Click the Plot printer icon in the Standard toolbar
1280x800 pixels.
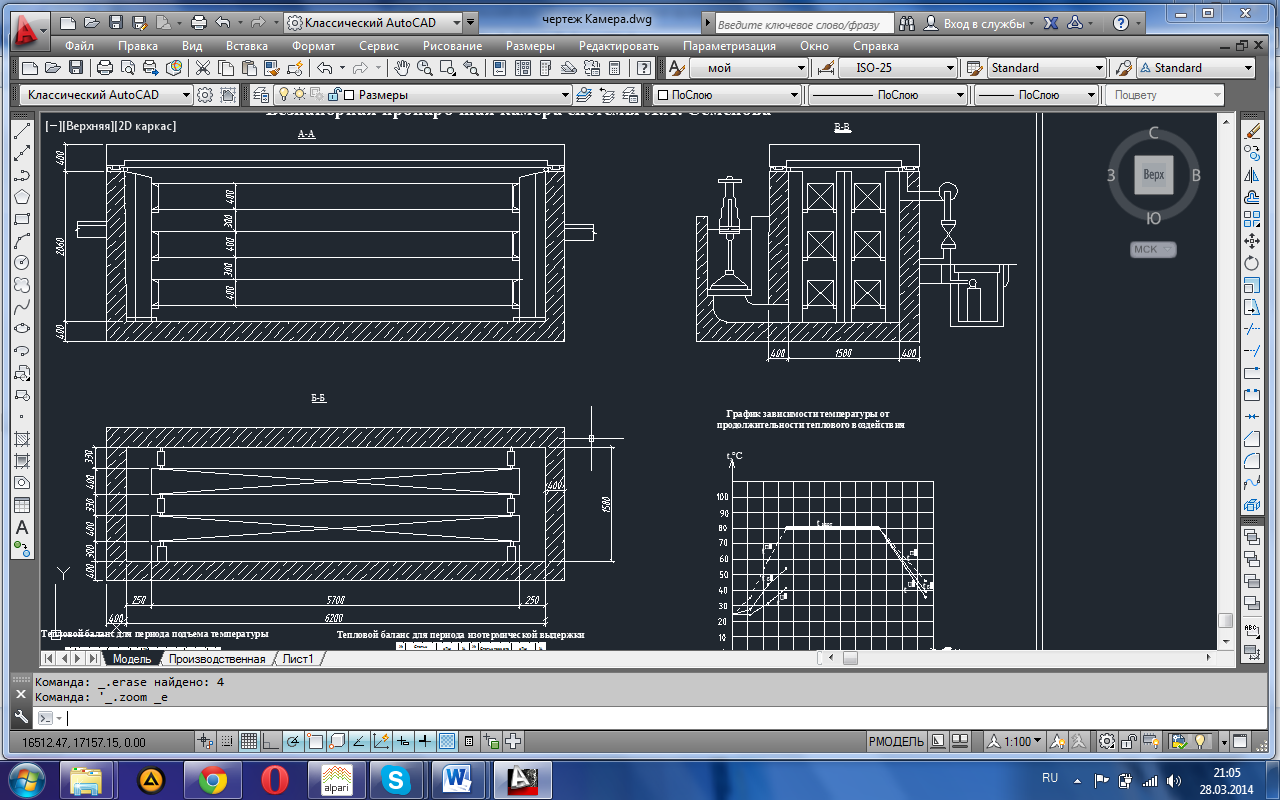pyautogui.click(x=104, y=68)
